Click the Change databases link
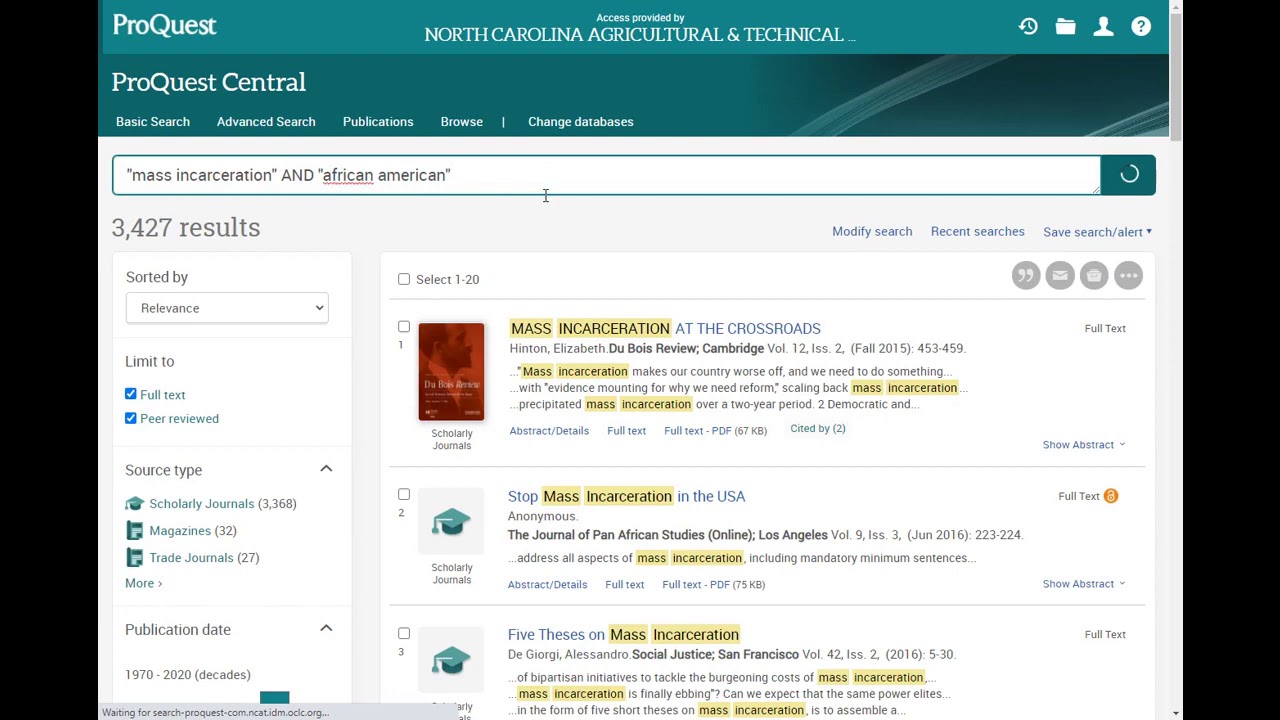 [581, 122]
